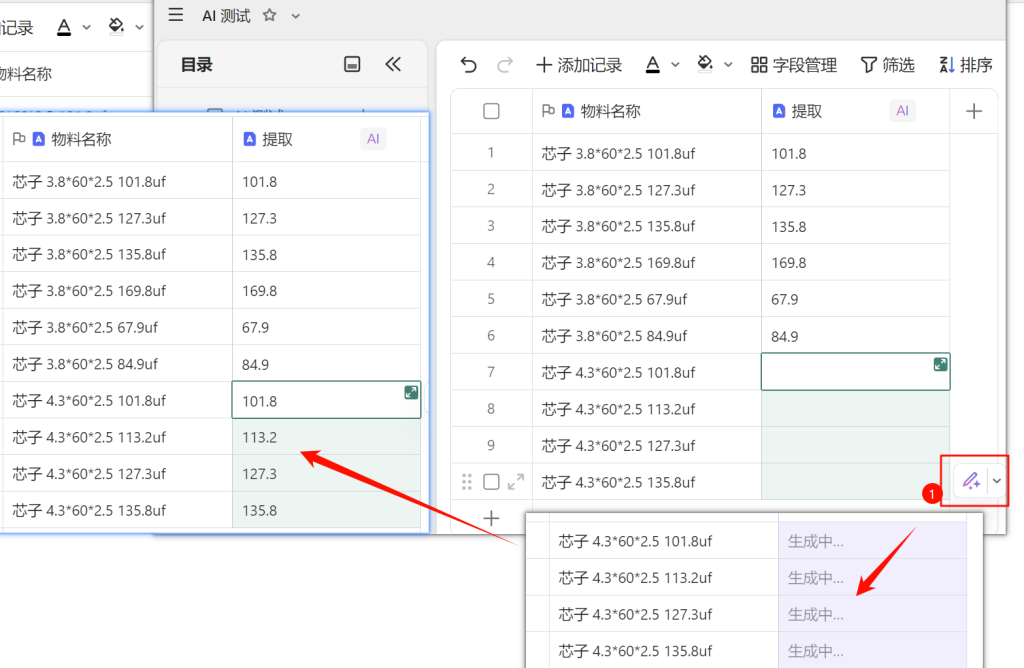Click expand icon in left inset 101.8 cell
The height and width of the screenshot is (668, 1024).
[411, 392]
